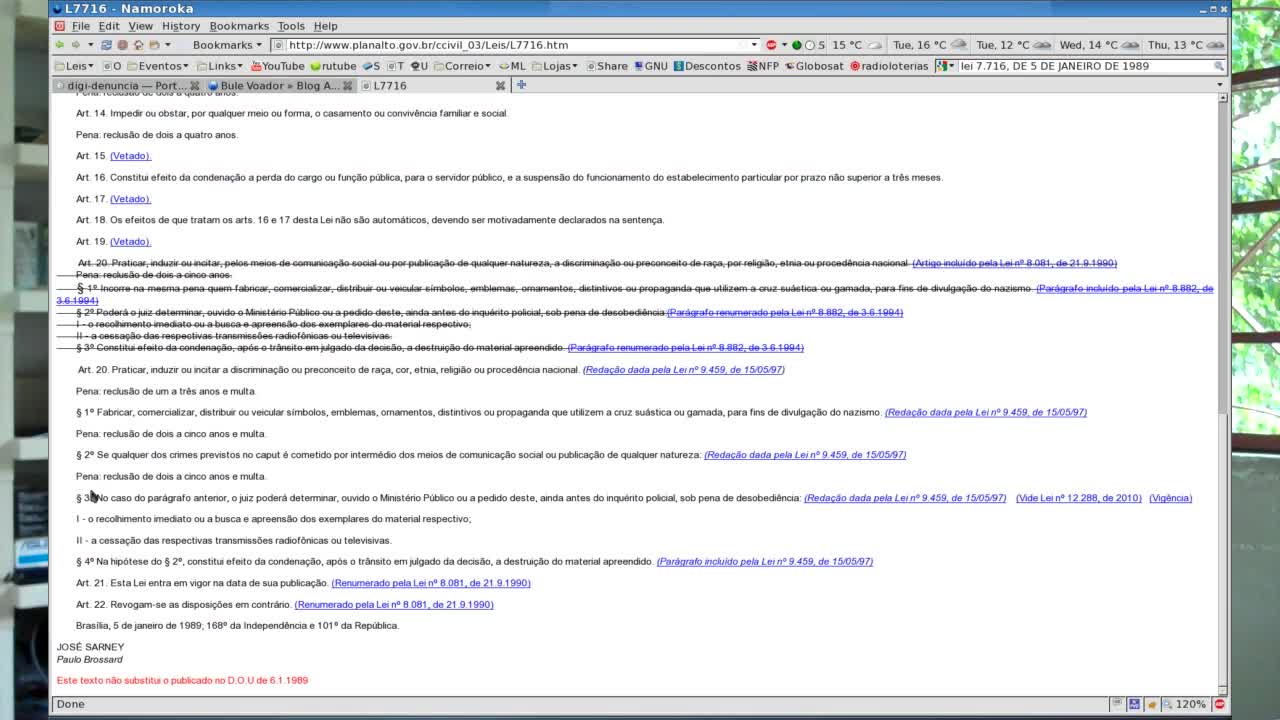Screen dimensions: 1280x720
Task: Open the Bookmarks toolbar dropdown
Action: [x=227, y=45]
